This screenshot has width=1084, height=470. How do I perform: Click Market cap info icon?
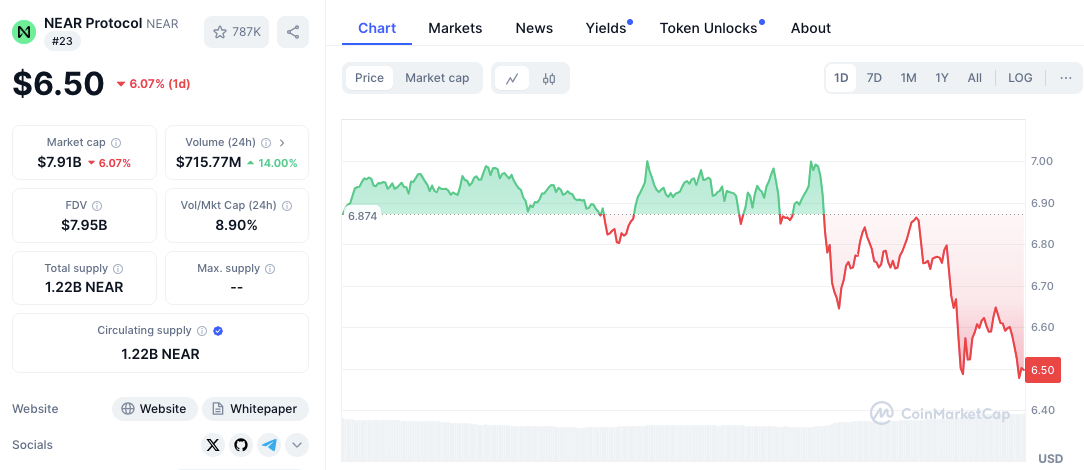tap(116, 143)
